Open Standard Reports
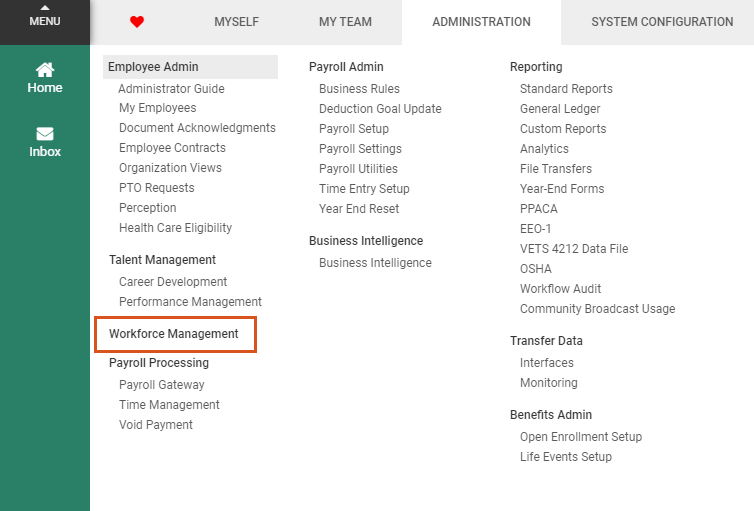 [566, 88]
